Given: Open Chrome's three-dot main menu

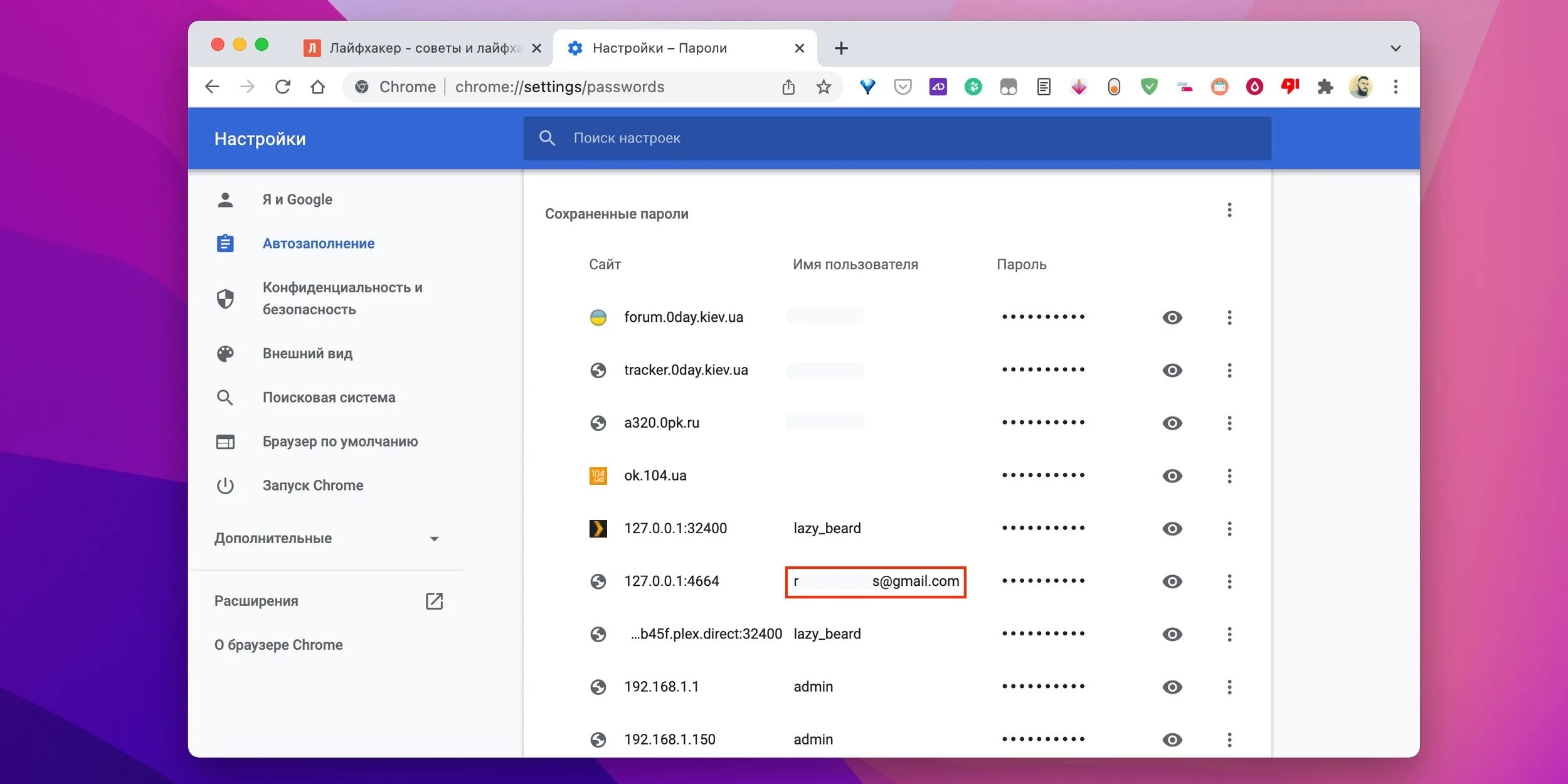Looking at the screenshot, I should click(x=1396, y=87).
